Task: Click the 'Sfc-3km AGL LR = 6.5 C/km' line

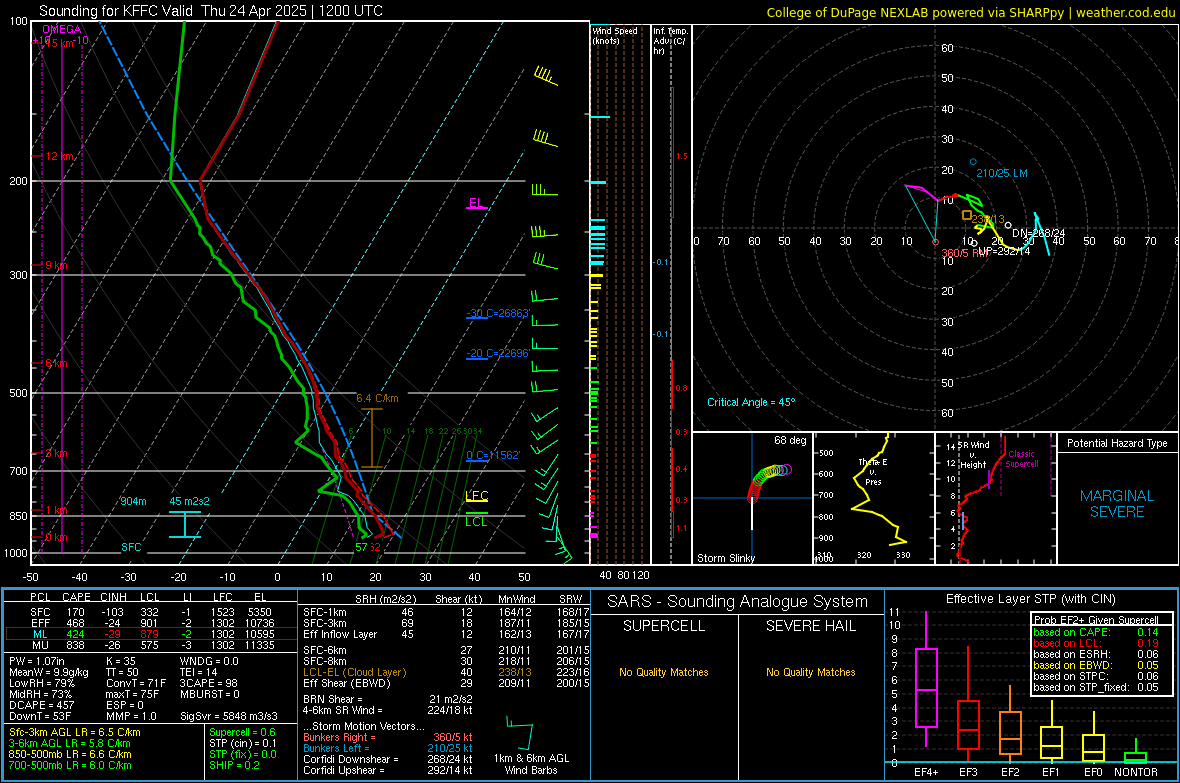Action: 75,732
